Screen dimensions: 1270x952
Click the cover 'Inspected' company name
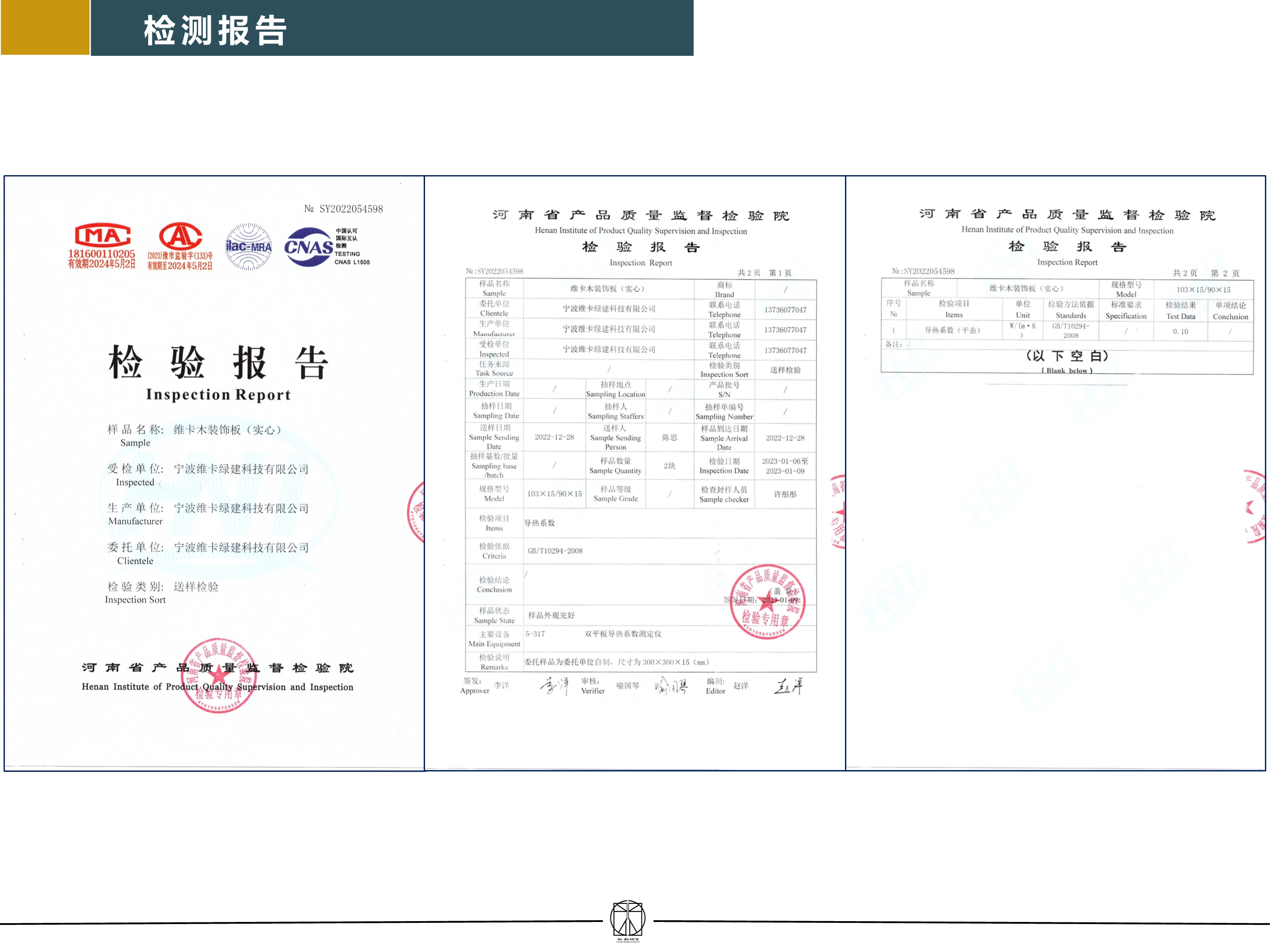[241, 469]
